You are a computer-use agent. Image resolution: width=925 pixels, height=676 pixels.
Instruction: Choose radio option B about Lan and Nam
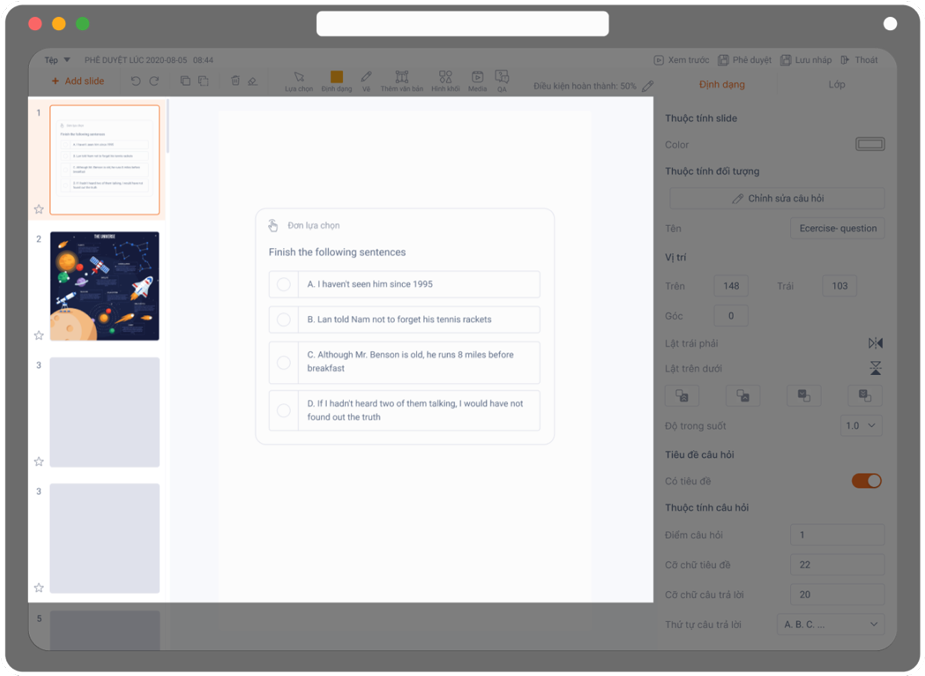(284, 320)
